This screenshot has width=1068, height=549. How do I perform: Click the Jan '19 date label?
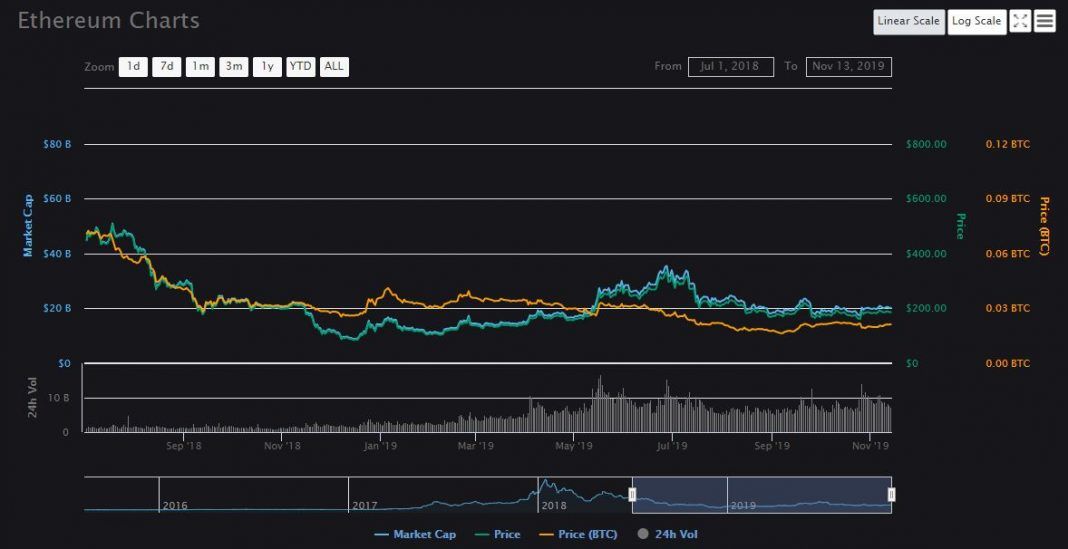pyautogui.click(x=381, y=446)
